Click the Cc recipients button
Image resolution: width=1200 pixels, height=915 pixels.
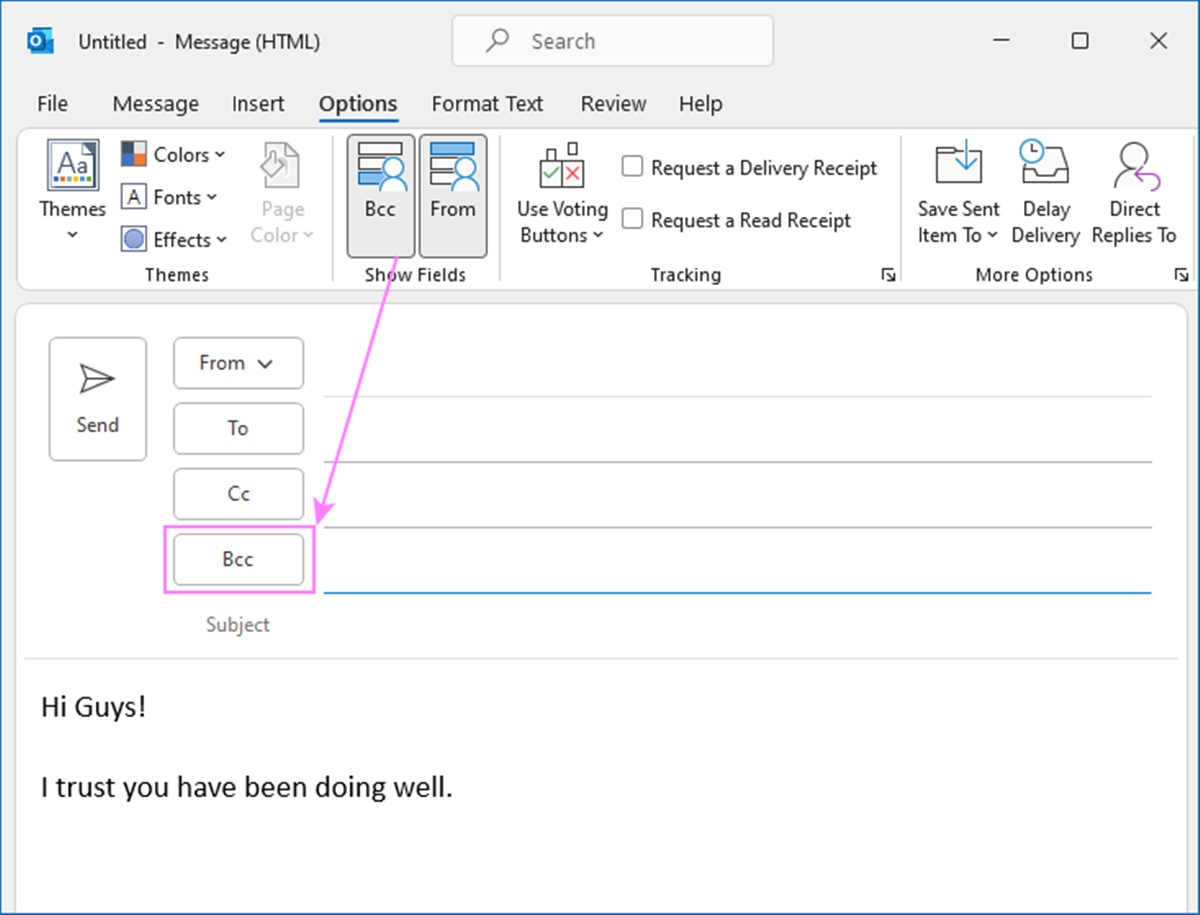pyautogui.click(x=238, y=494)
